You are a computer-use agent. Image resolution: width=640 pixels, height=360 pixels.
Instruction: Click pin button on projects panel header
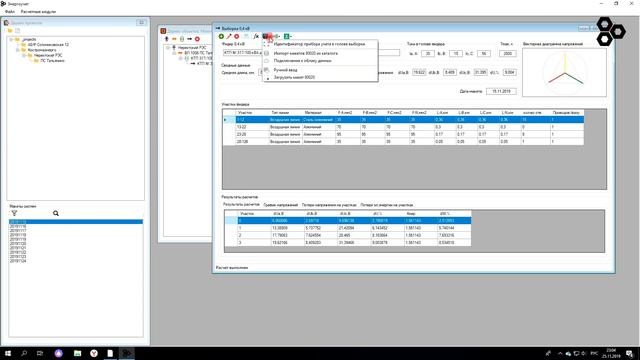pyautogui.click(x=141, y=22)
